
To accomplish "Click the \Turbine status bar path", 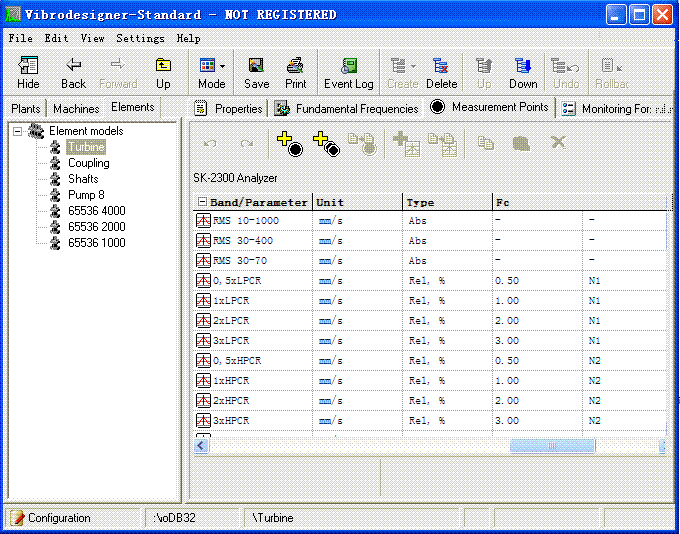I will pyautogui.click(x=273, y=518).
